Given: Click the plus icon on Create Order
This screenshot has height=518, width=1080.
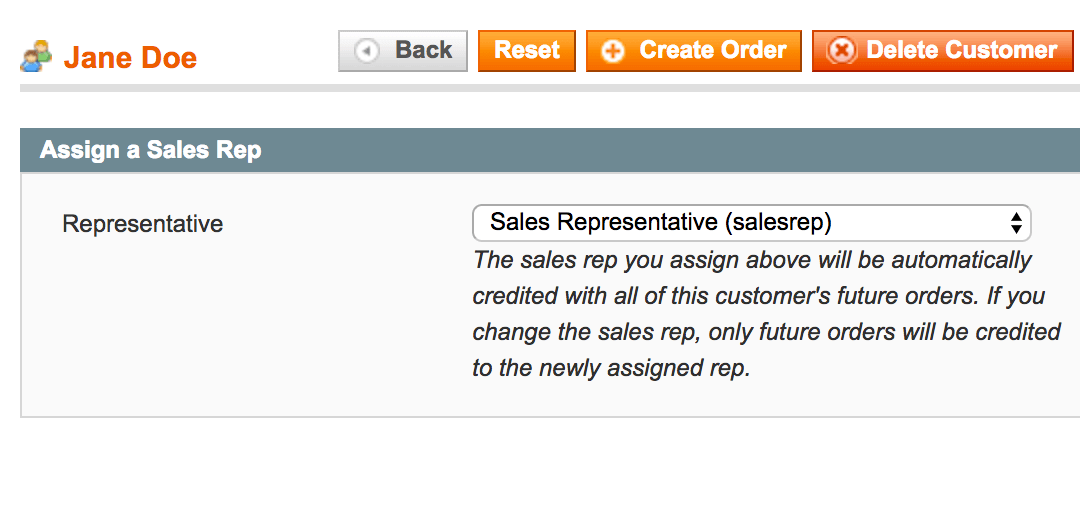Looking at the screenshot, I should coord(613,51).
